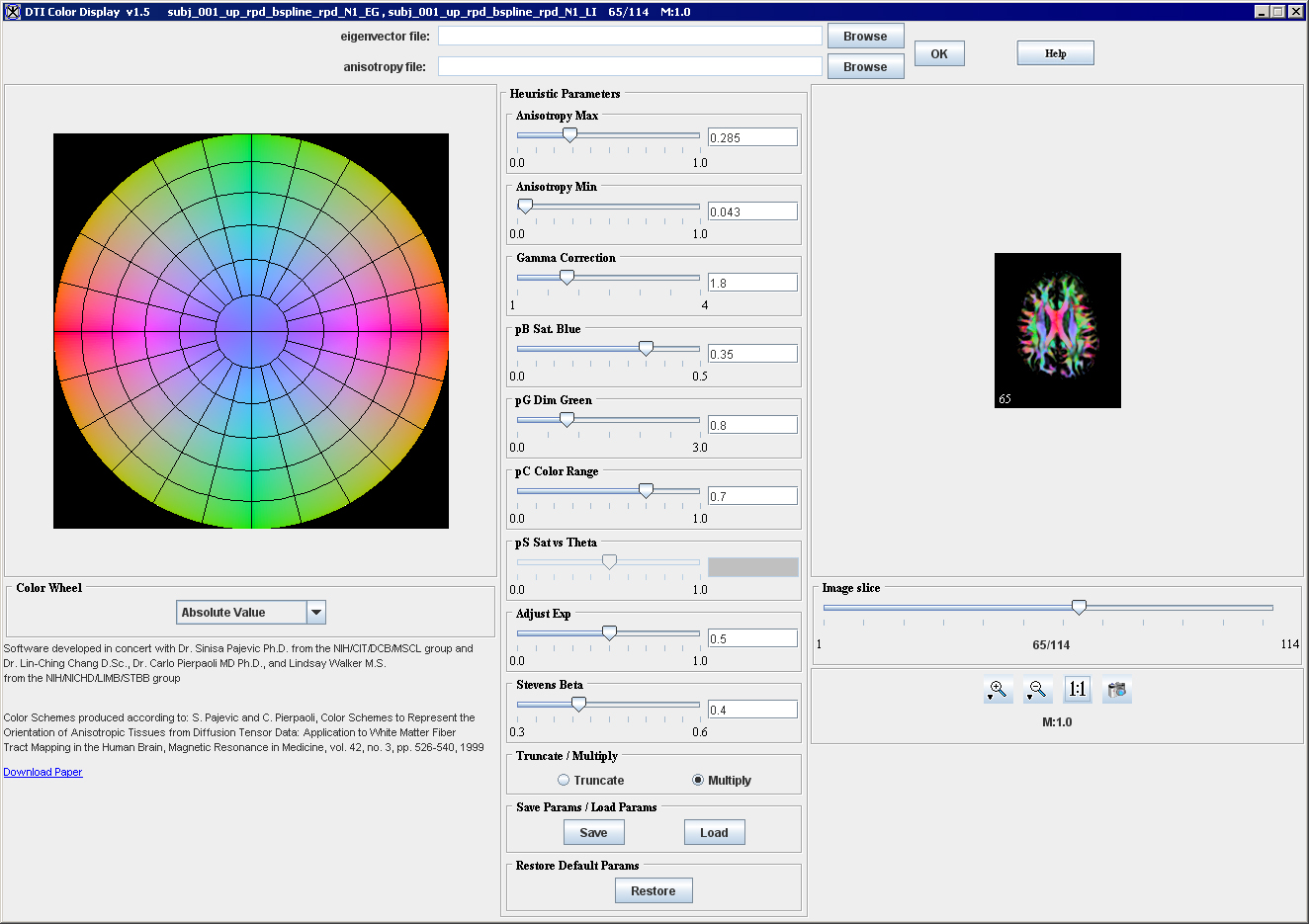Capture image with the camera icon
Viewport: 1309px width, 924px height.
pos(1117,690)
